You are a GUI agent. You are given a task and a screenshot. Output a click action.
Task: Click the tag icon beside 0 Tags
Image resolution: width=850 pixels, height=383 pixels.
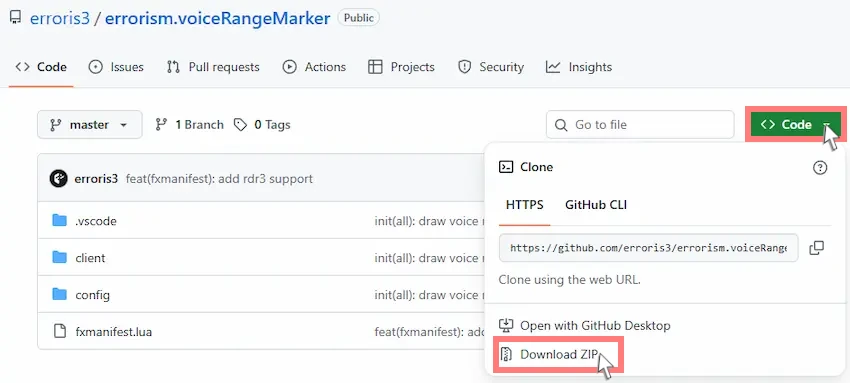(240, 125)
